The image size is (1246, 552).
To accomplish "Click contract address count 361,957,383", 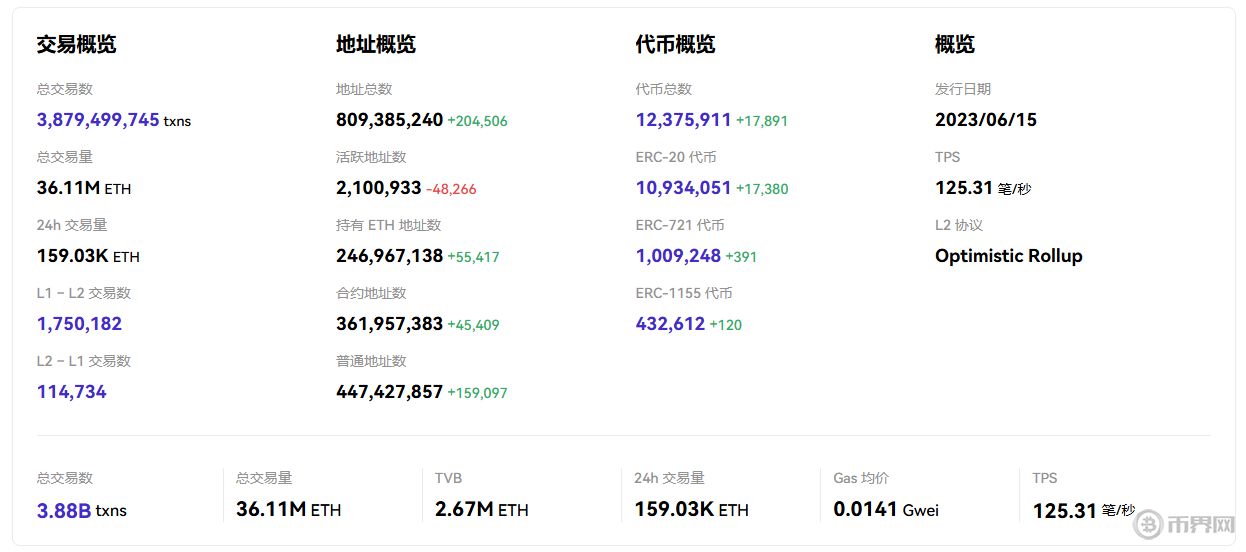I will pyautogui.click(x=389, y=324).
